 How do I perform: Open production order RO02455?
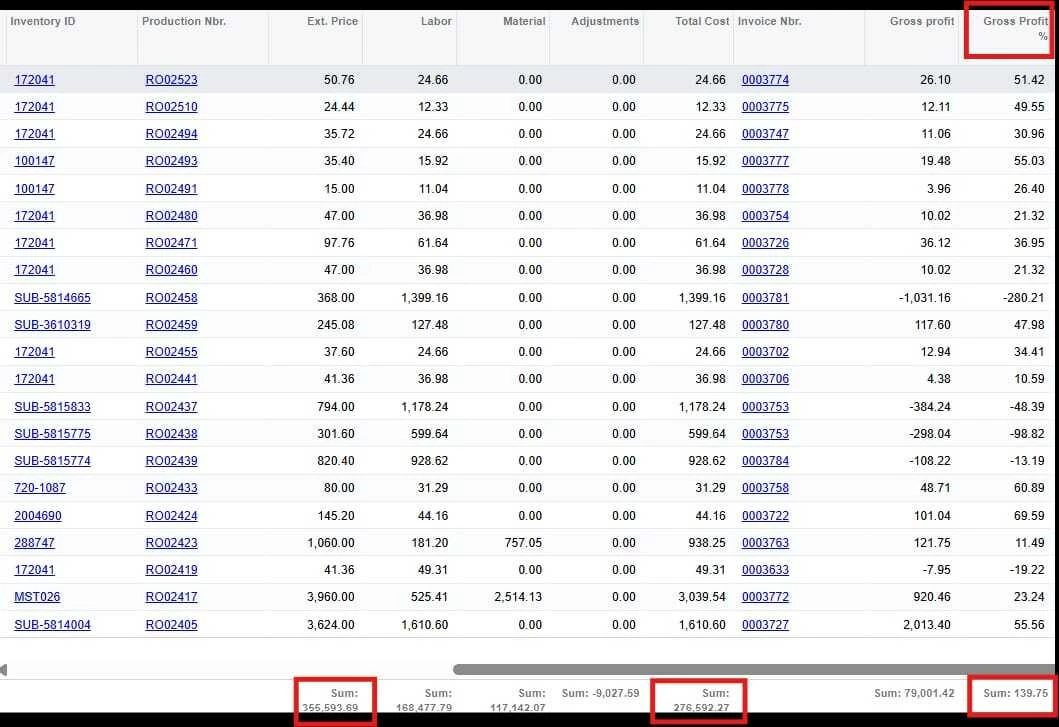tap(172, 351)
